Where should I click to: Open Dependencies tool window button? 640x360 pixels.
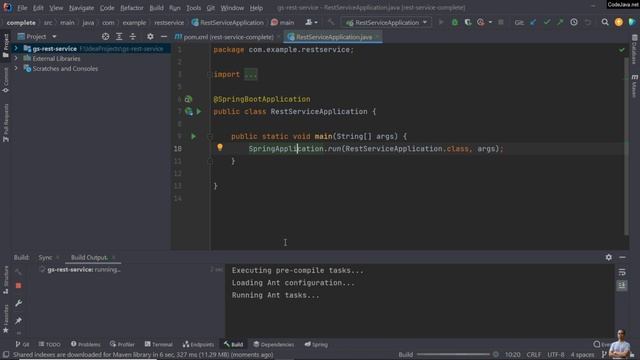point(273,344)
